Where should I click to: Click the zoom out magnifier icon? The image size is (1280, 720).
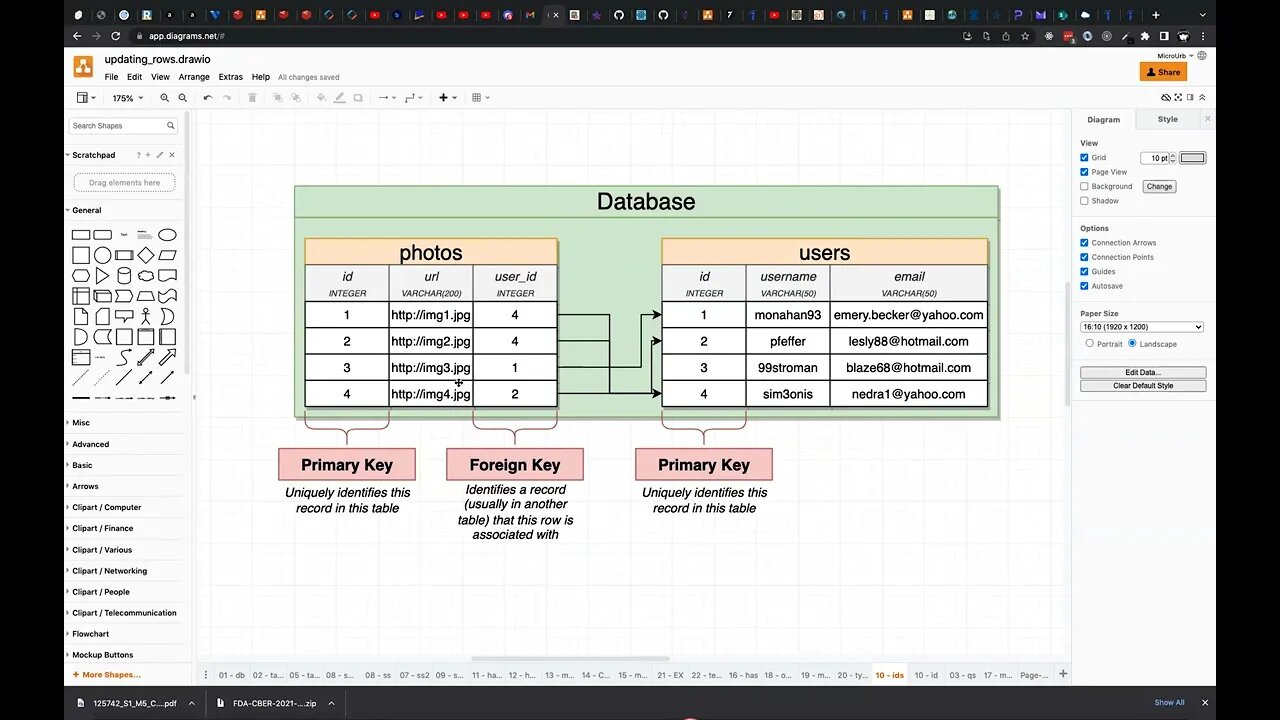point(182,98)
